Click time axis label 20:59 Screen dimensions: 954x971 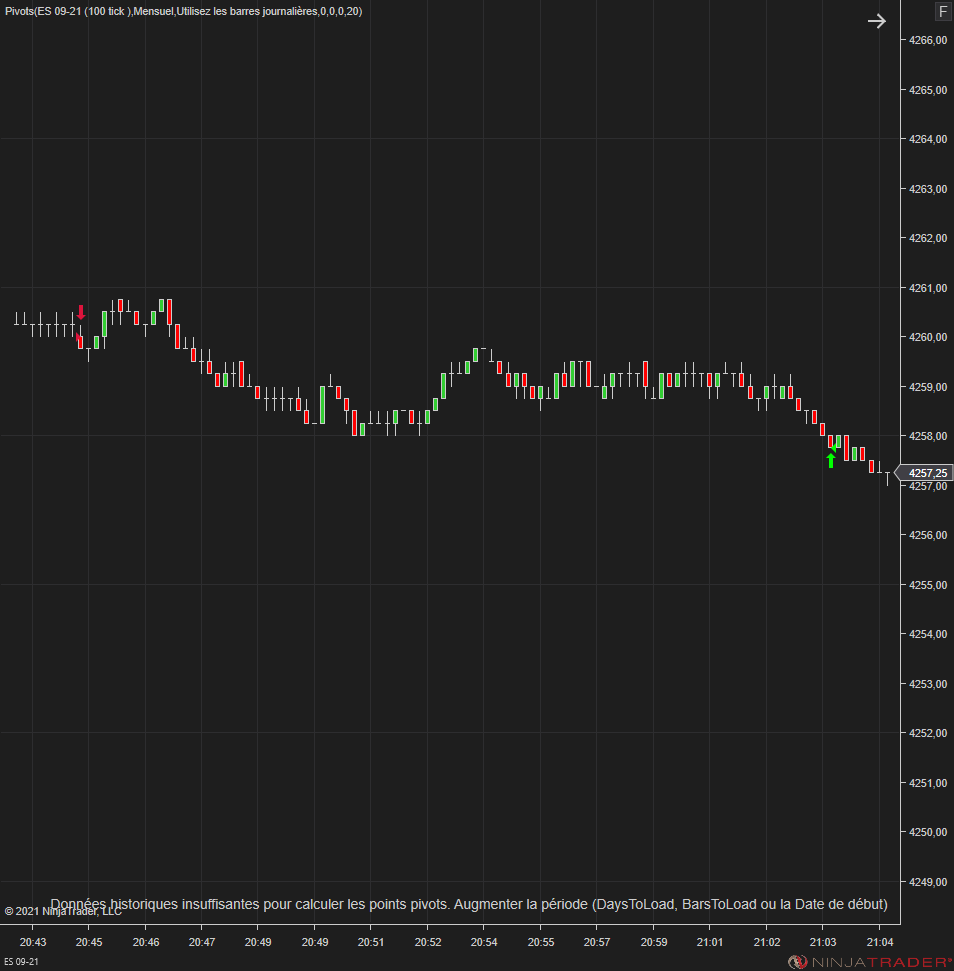[x=654, y=942]
